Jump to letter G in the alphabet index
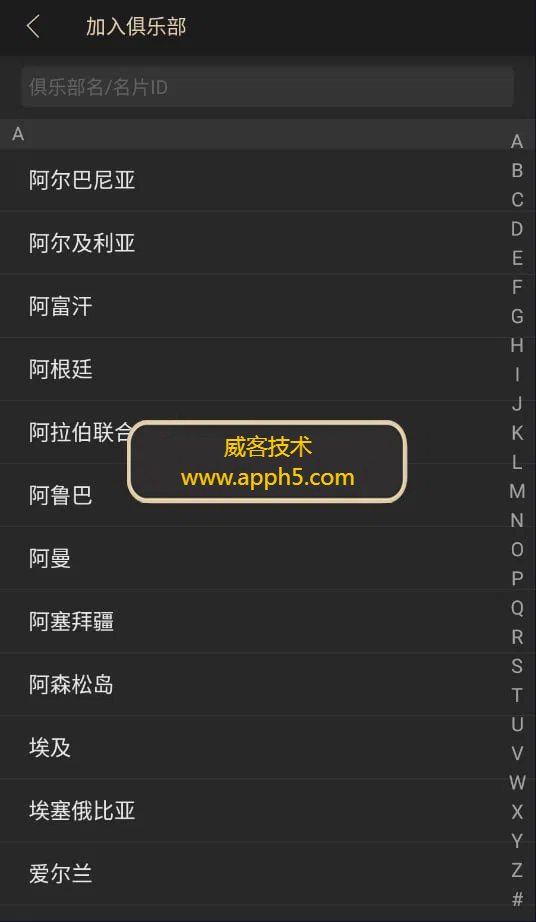Screen dimensions: 536x922 click(x=517, y=316)
